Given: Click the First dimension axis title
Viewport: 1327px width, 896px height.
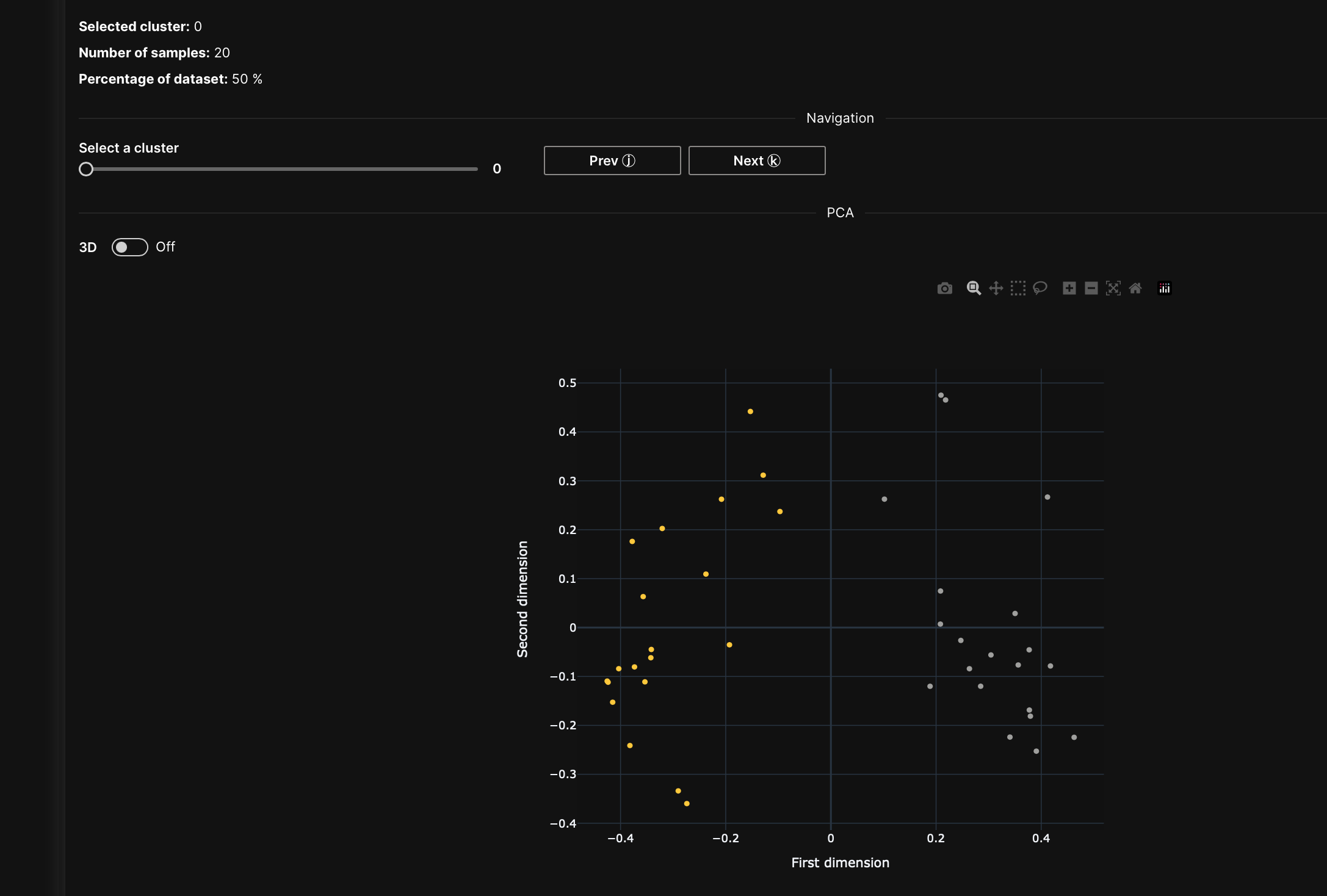Looking at the screenshot, I should [840, 862].
